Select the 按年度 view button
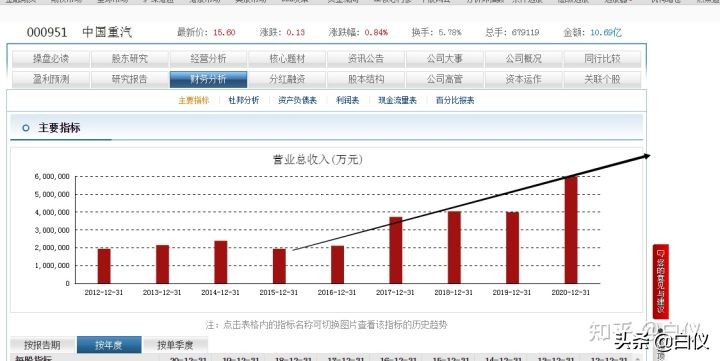The width and height of the screenshot is (720, 361). (109, 345)
